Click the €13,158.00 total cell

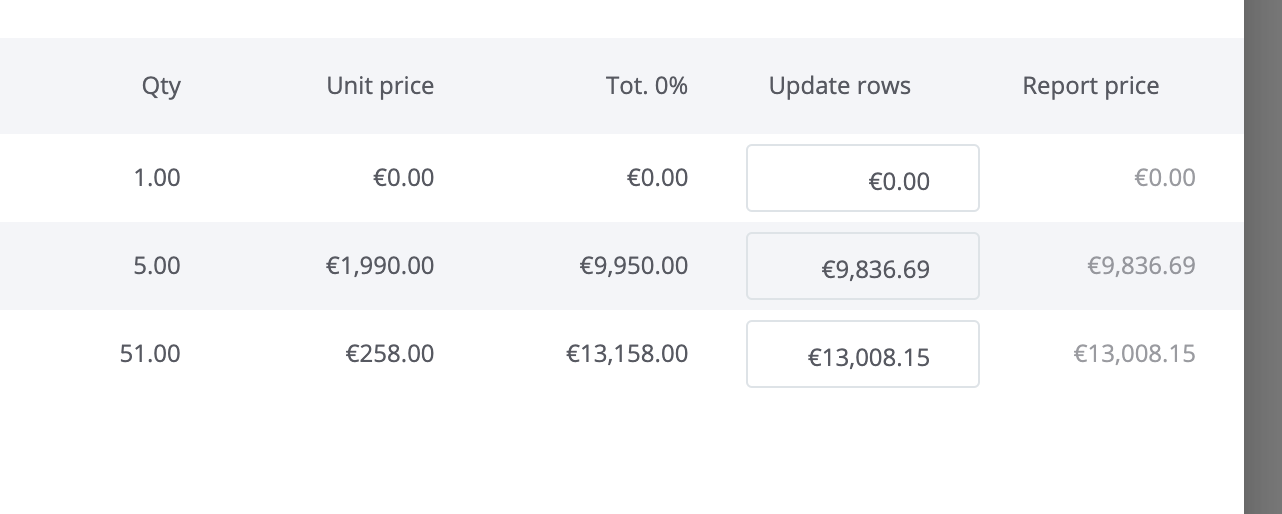[x=627, y=354]
